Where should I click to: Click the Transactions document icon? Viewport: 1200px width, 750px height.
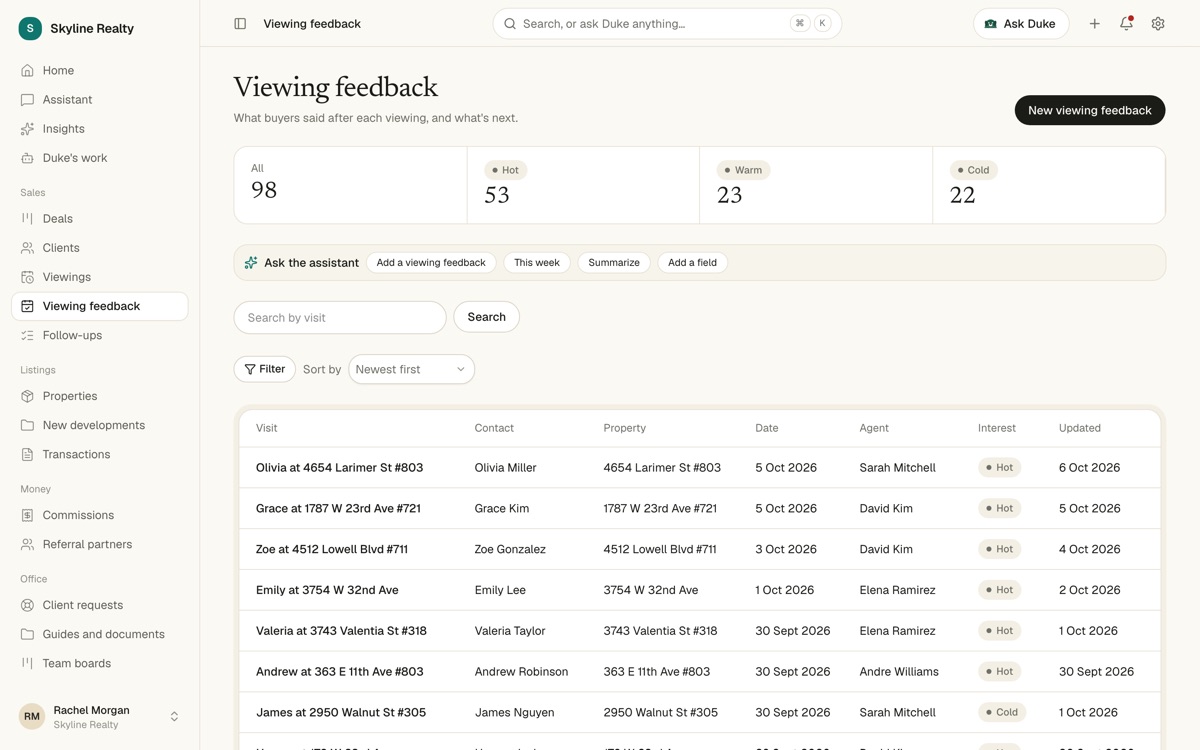[x=27, y=454]
